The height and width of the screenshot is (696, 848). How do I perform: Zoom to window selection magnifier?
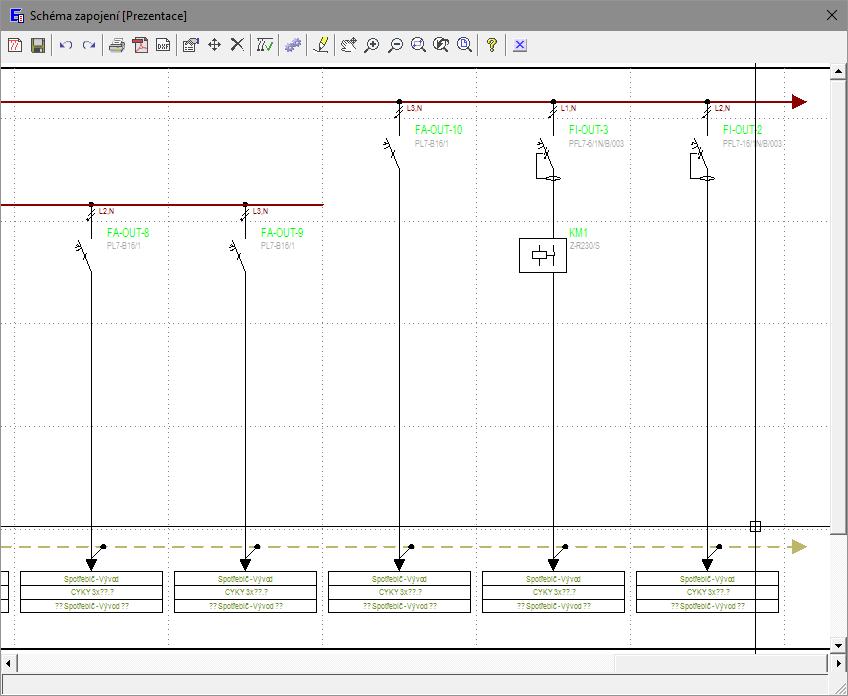[x=418, y=45]
